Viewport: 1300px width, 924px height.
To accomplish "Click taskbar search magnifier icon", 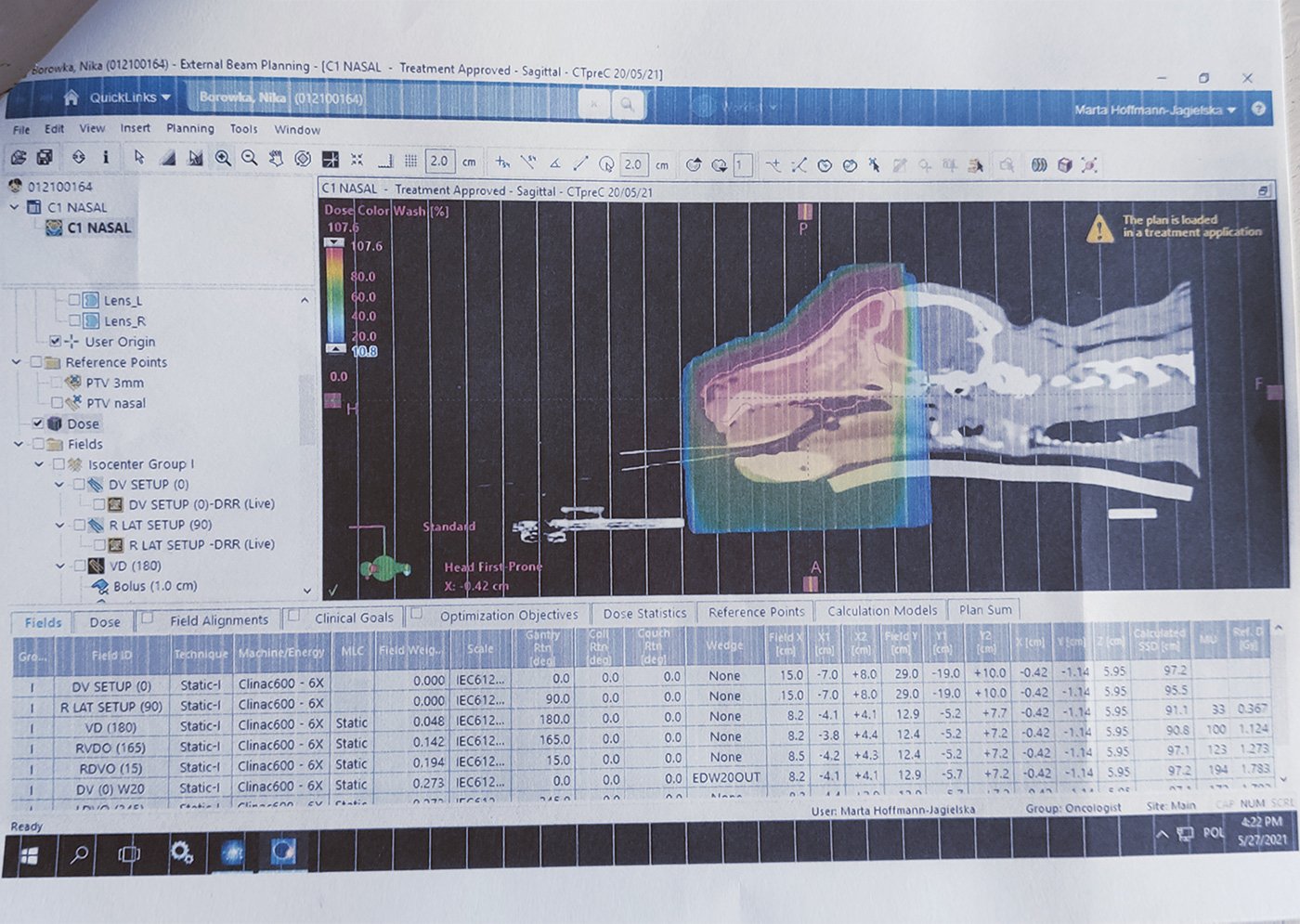I will pyautogui.click(x=79, y=853).
